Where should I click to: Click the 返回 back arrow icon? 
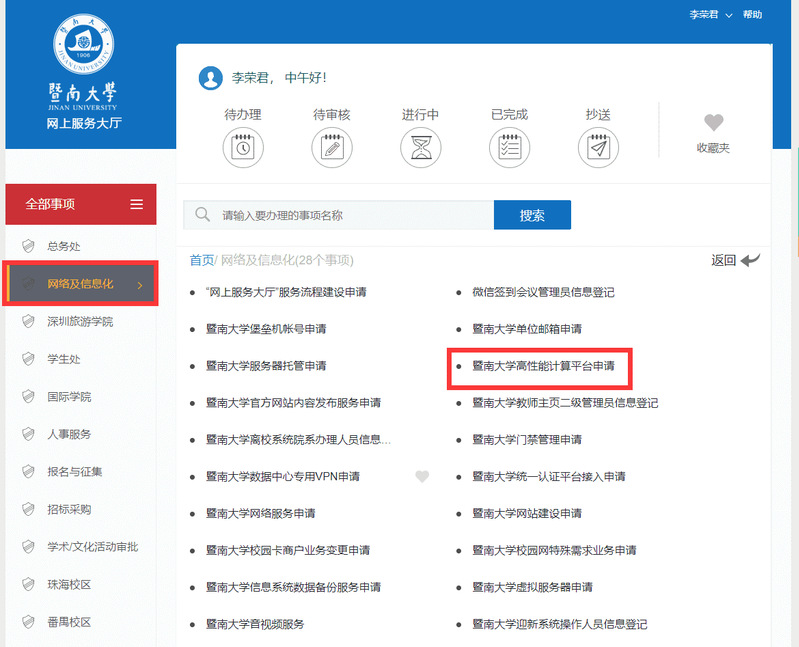[x=750, y=260]
